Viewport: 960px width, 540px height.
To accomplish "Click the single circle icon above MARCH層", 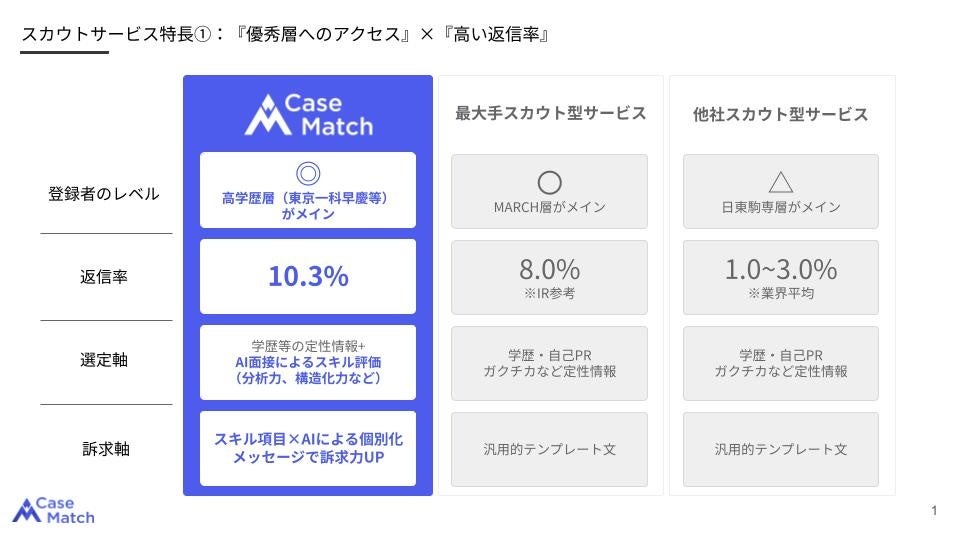I will (549, 182).
